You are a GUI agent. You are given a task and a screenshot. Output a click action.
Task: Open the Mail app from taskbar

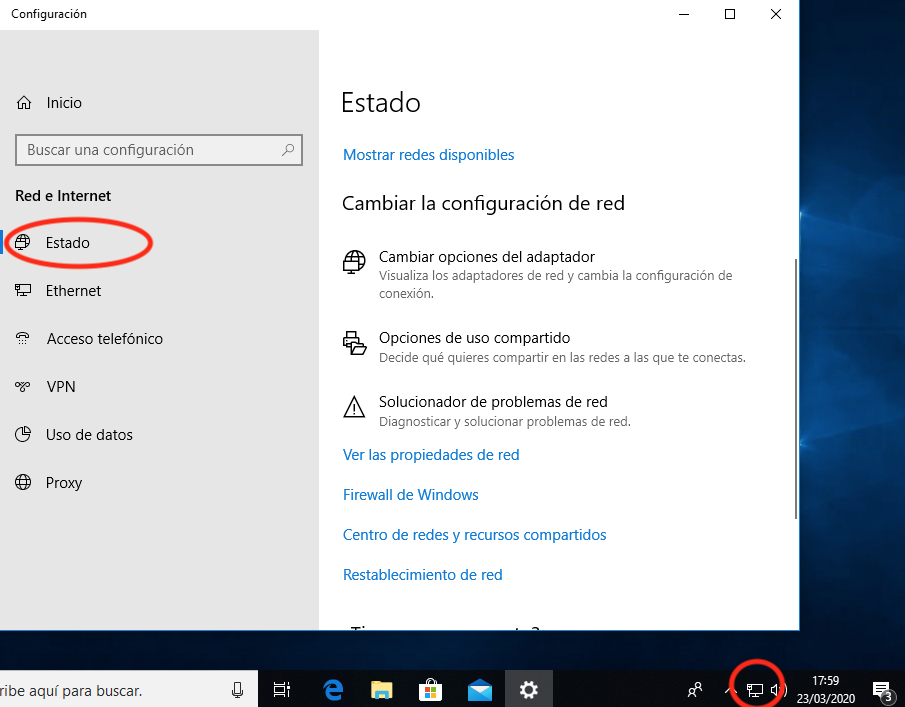[480, 690]
